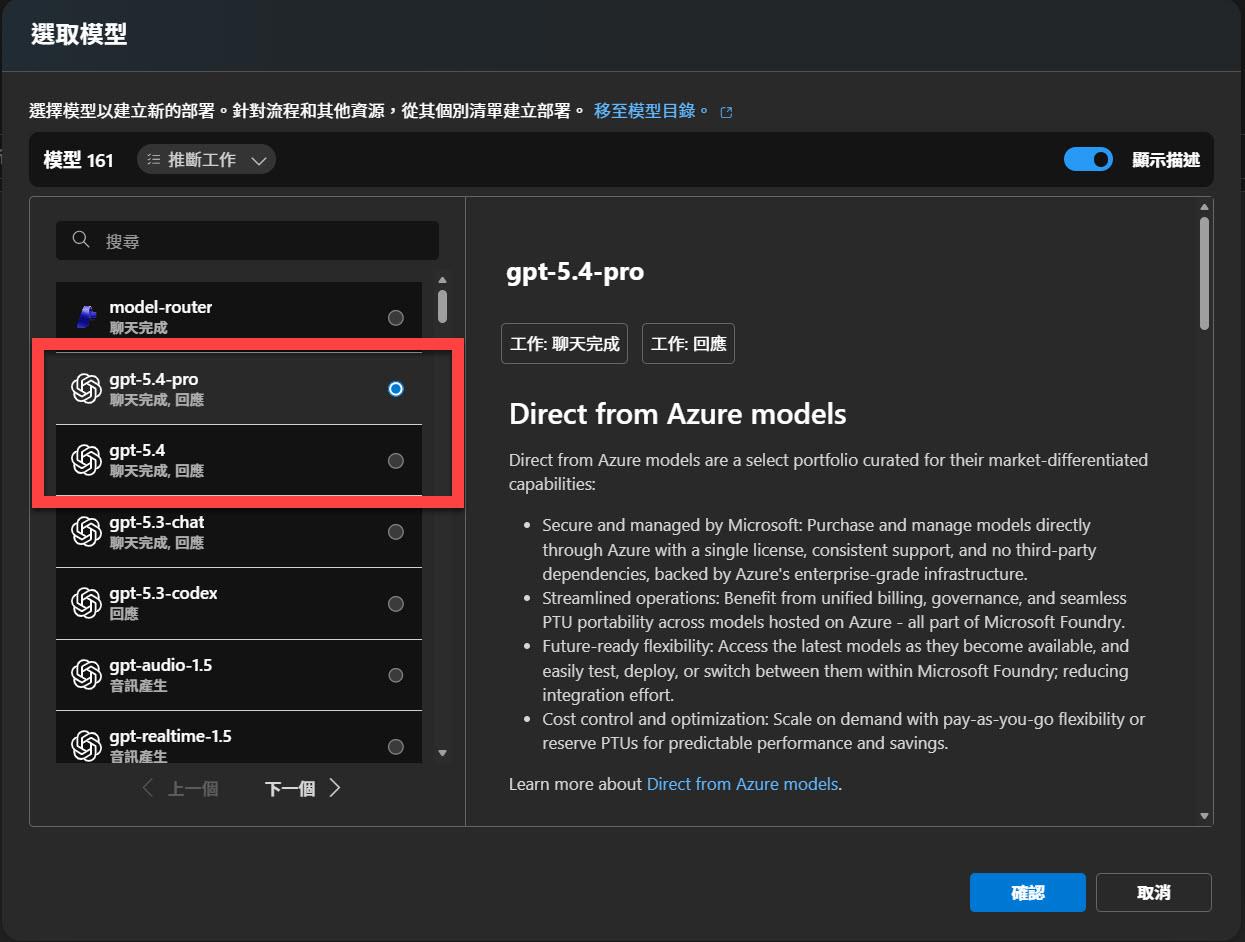The image size is (1245, 942).
Task: Open the 推斷工作 filter dropdown
Action: click(x=206, y=160)
